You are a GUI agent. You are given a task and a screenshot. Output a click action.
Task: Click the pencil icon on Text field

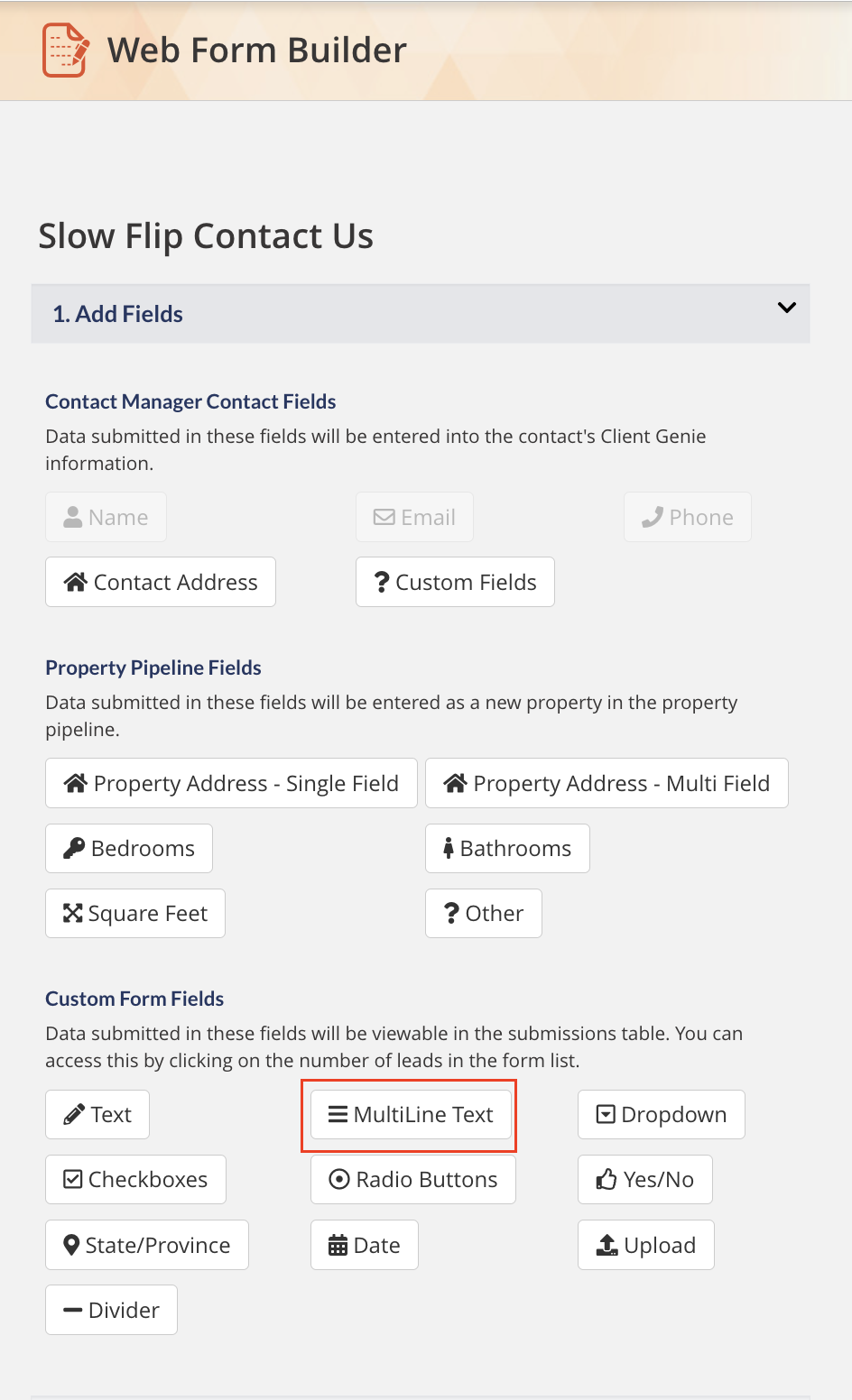[74, 1115]
